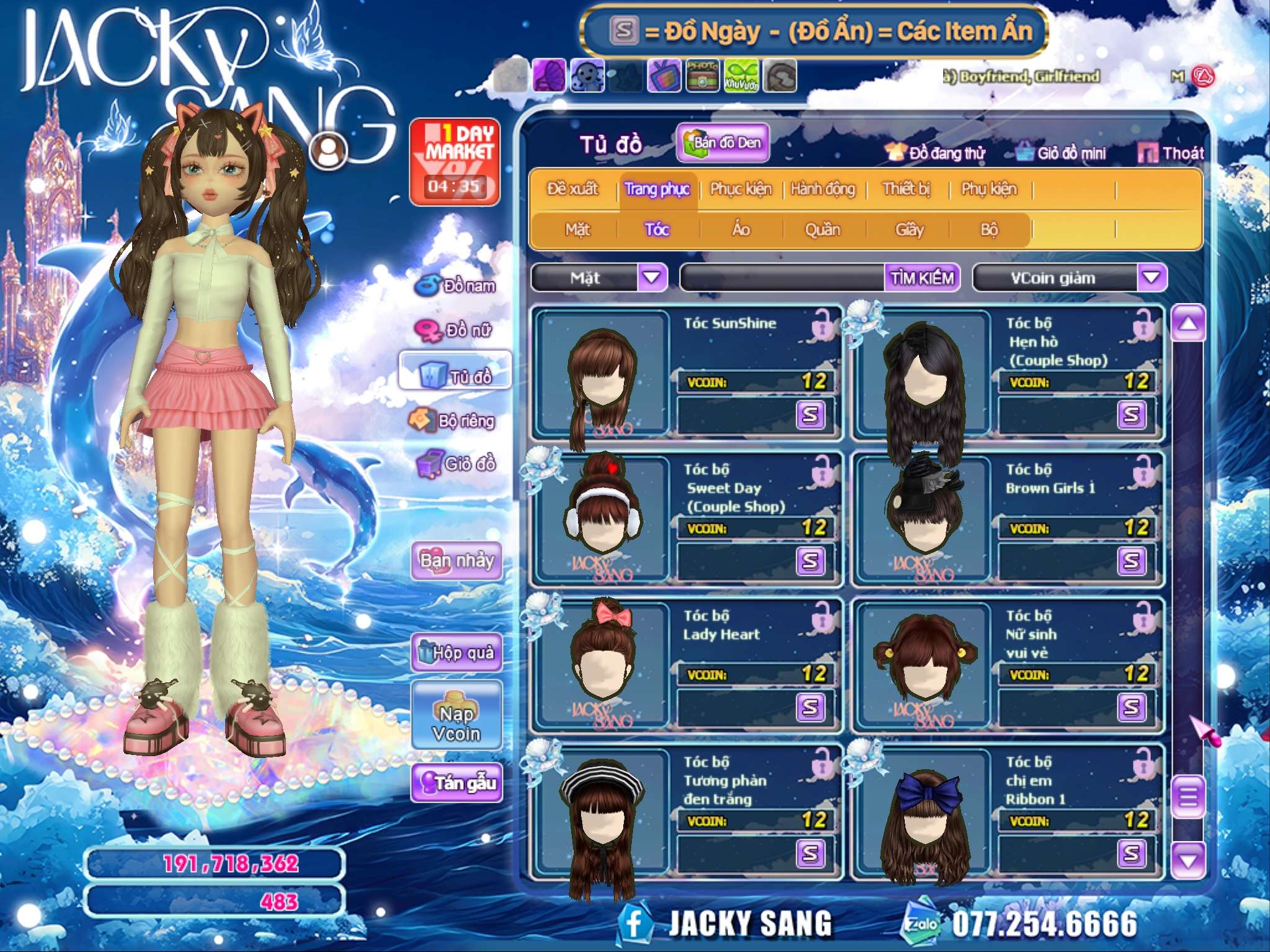1270x952 pixels.
Task: Toggle the padlock on chị em Ribbon 1
Action: tap(1144, 764)
